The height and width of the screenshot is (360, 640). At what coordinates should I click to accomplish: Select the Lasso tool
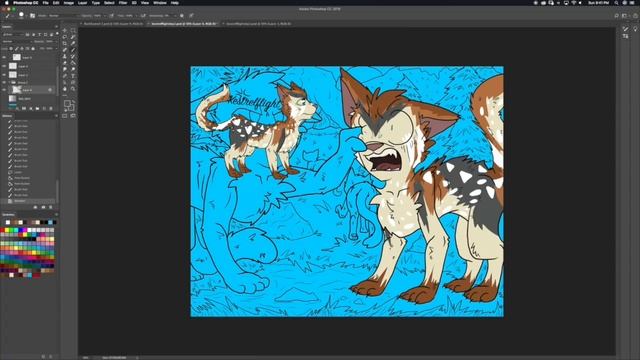click(x=65, y=37)
